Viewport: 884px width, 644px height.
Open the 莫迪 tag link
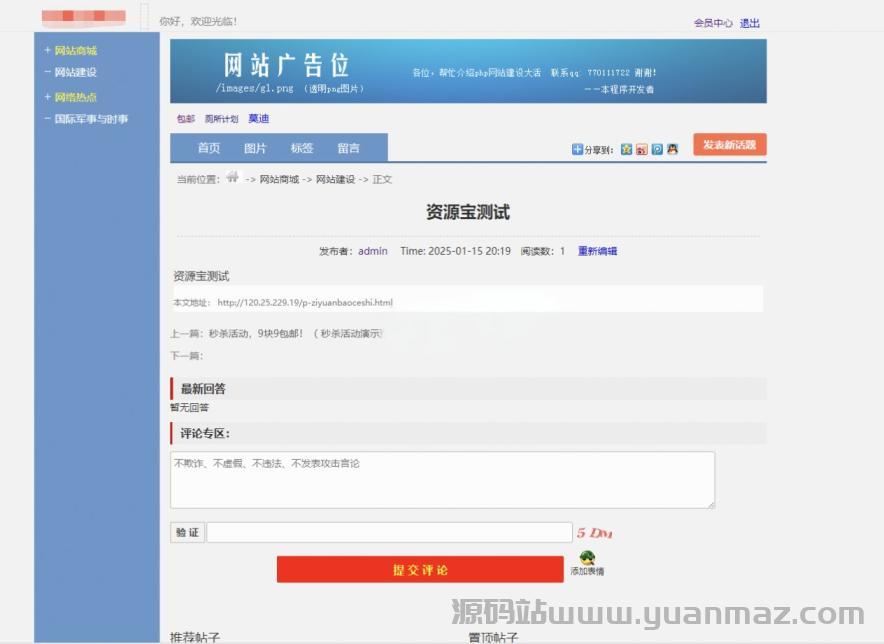pos(259,118)
